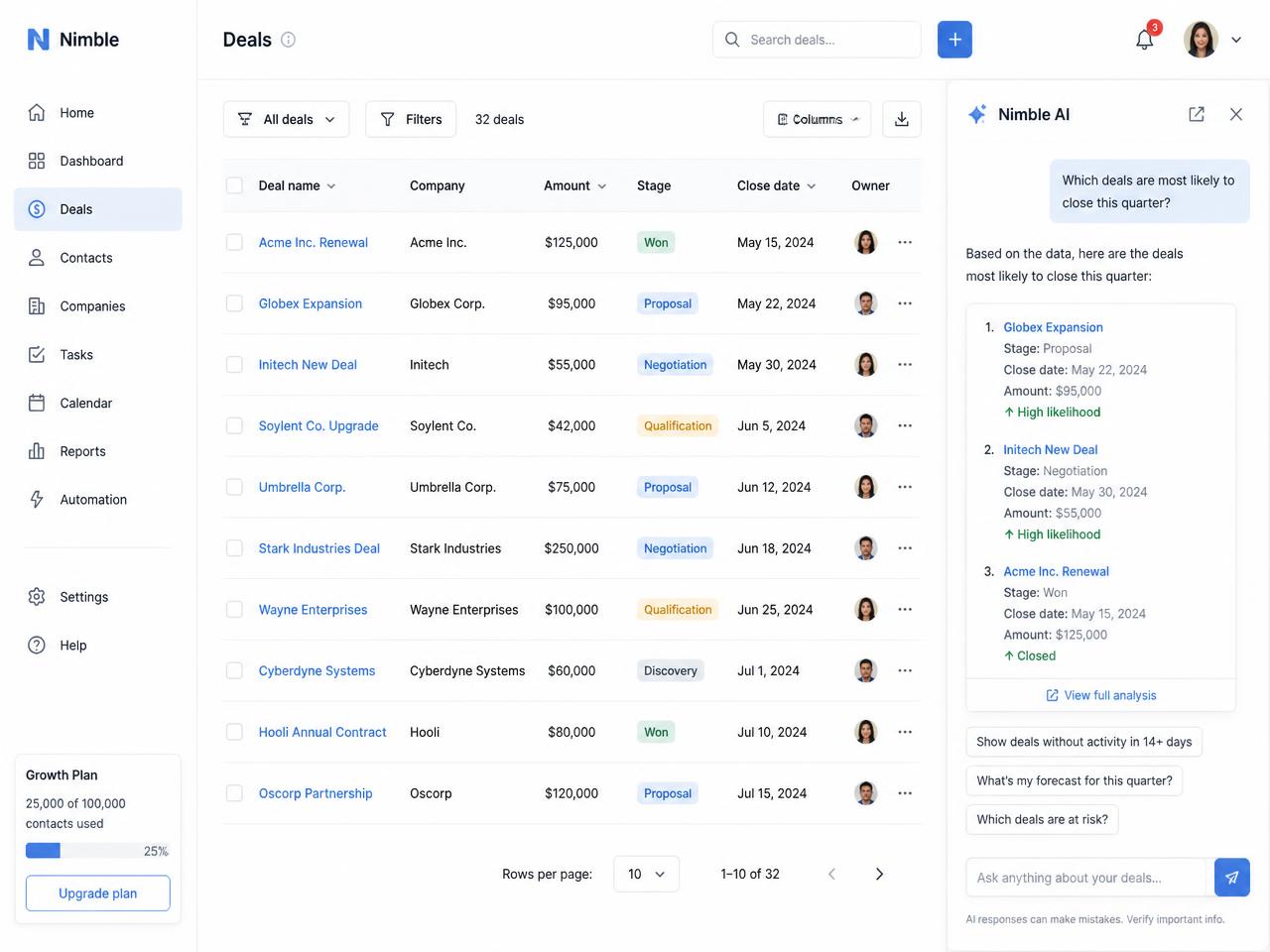This screenshot has width=1270, height=952.
Task: Select 'What's my forecast for this quarter?' suggestion
Action: point(1074,780)
